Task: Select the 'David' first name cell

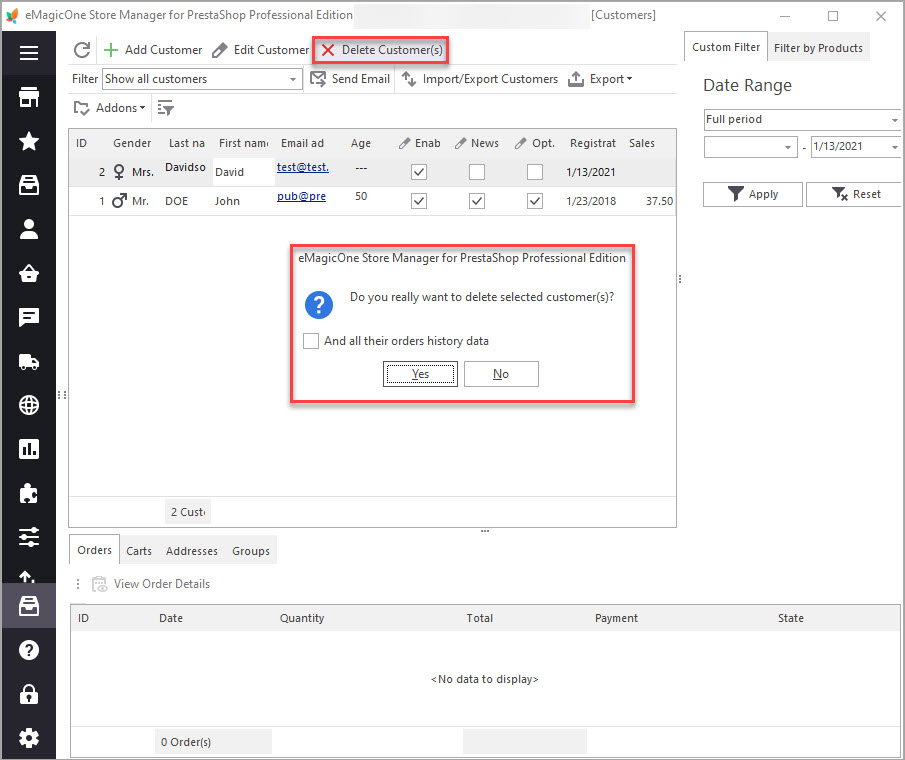Action: (x=243, y=172)
